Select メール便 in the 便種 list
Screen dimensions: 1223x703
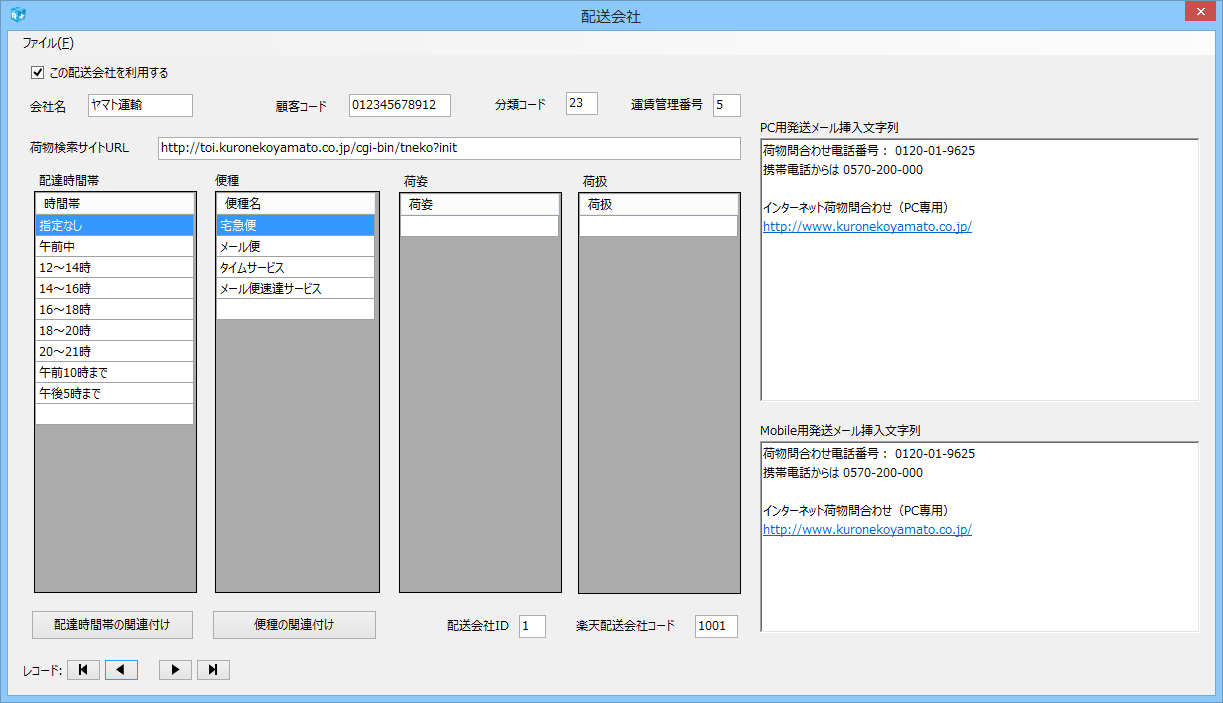[x=295, y=247]
